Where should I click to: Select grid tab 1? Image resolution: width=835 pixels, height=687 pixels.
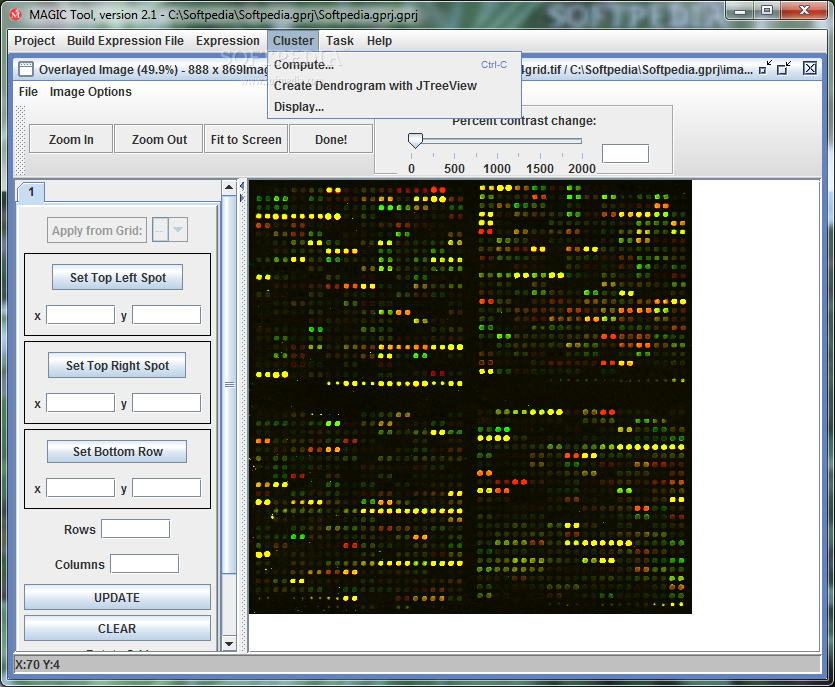tap(31, 192)
